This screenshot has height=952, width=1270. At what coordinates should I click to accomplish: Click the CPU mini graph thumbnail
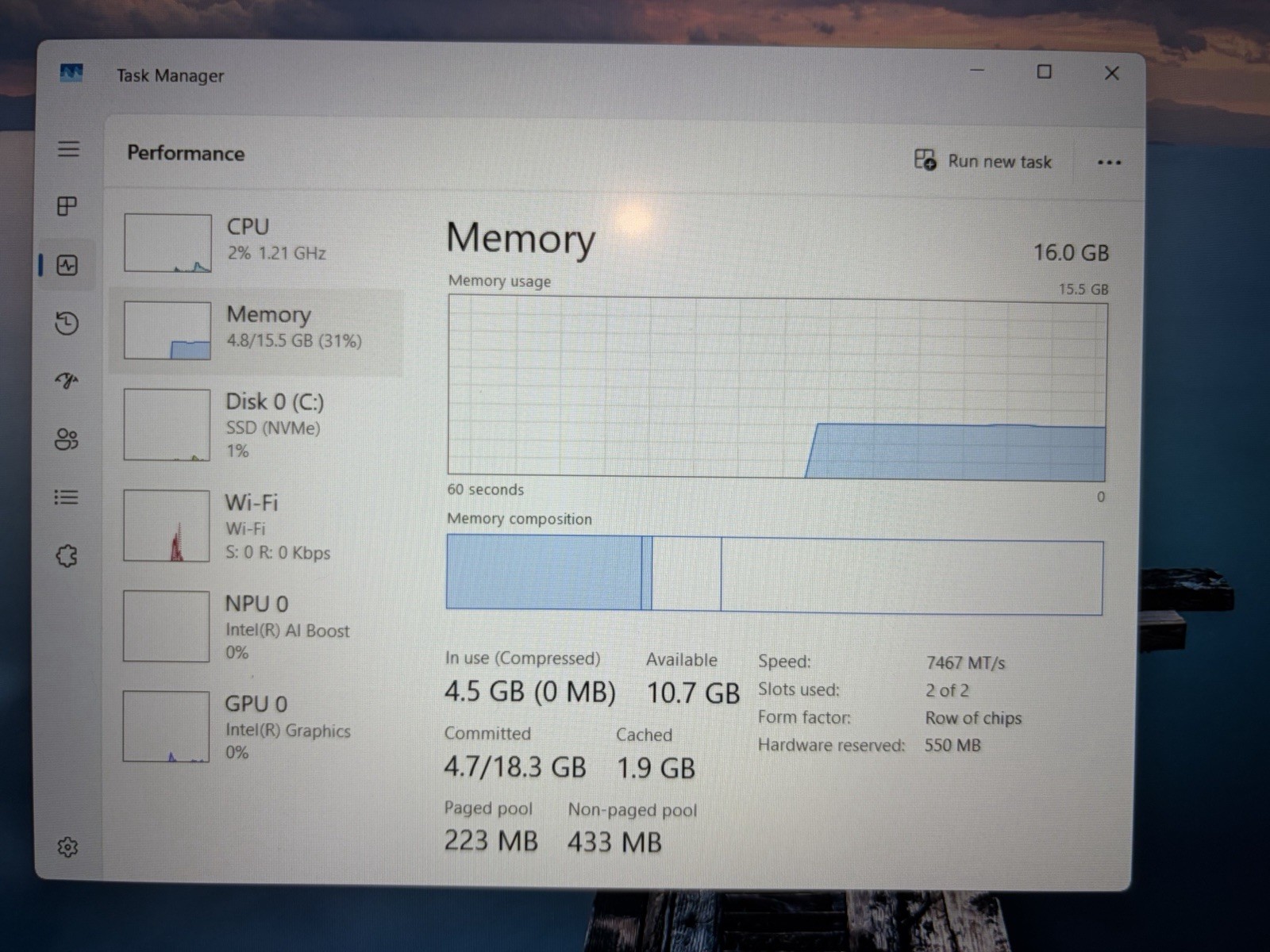(x=167, y=243)
